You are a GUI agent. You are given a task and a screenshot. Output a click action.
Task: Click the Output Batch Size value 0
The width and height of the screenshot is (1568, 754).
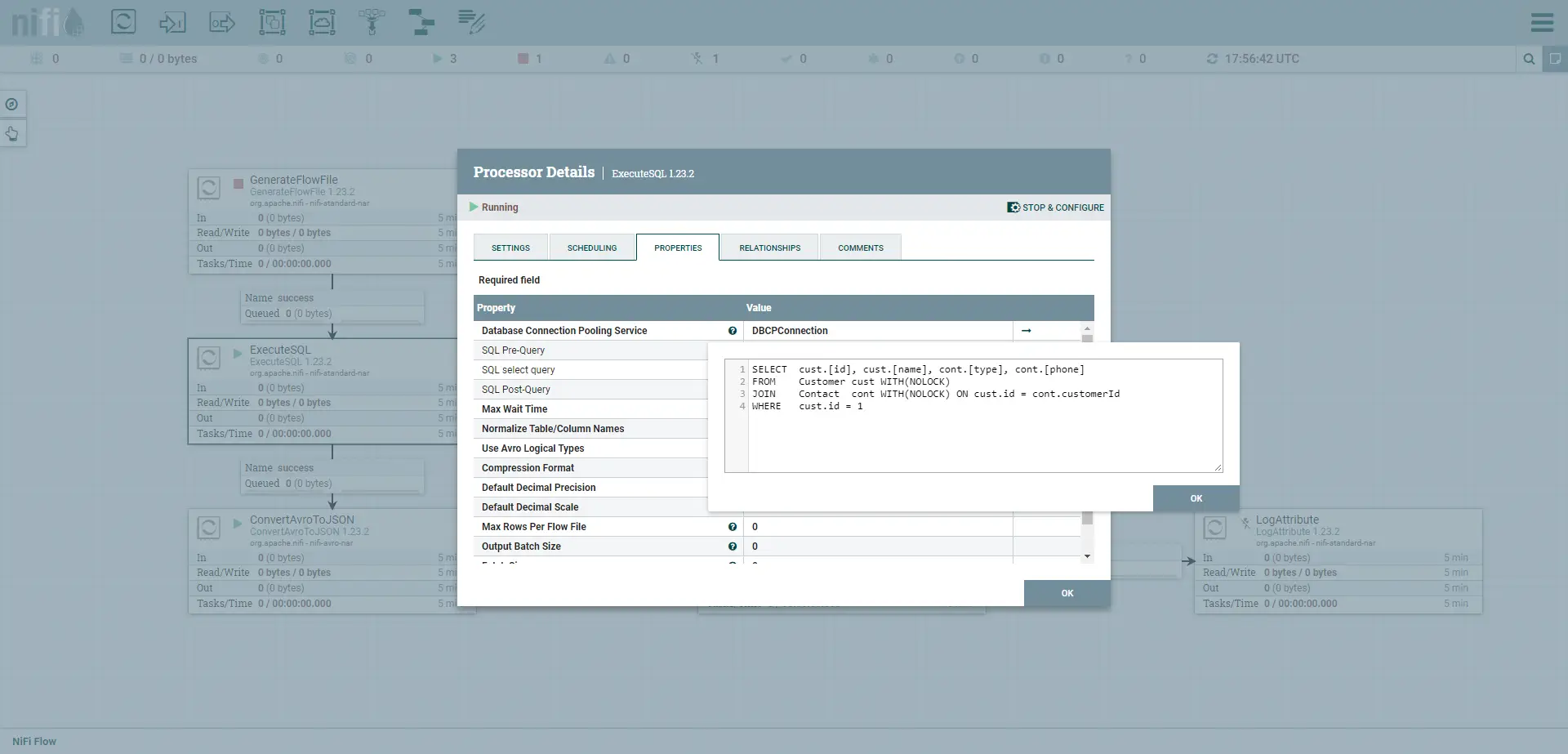coord(878,547)
